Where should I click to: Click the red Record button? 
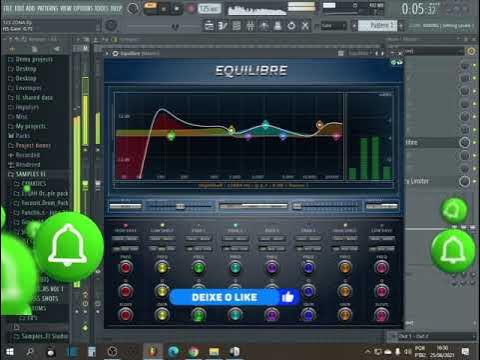tap(191, 9)
